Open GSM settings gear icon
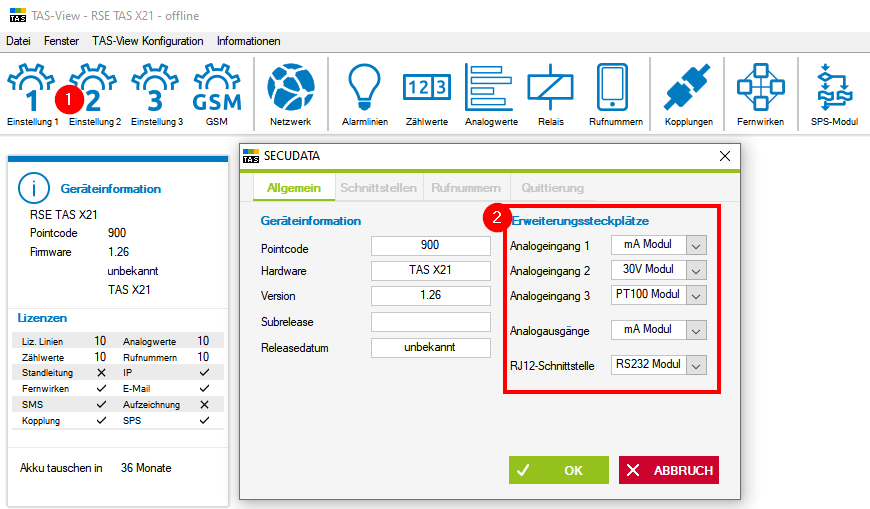The width and height of the screenshot is (870, 509). point(217,88)
